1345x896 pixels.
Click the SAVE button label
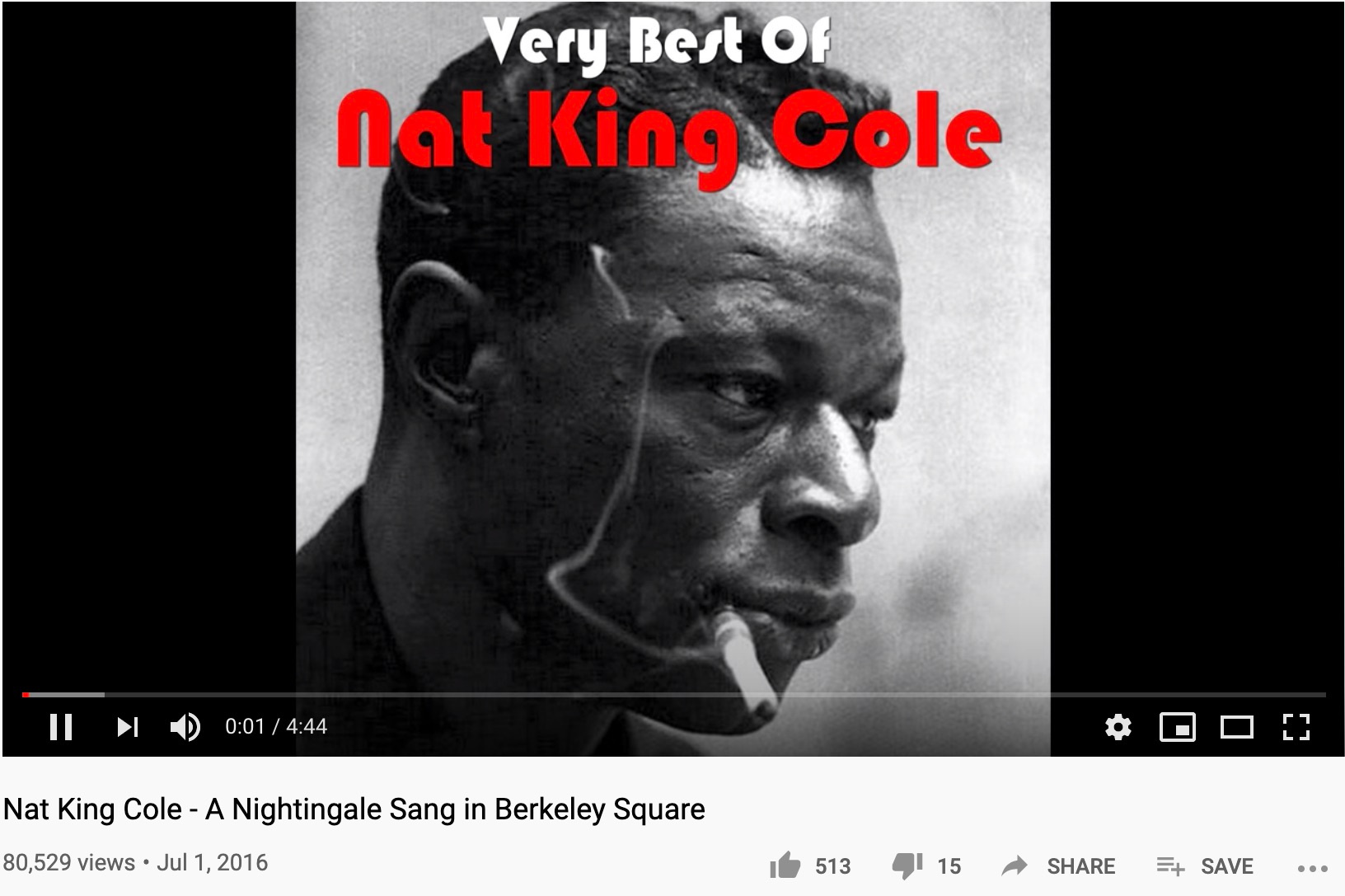[1226, 866]
